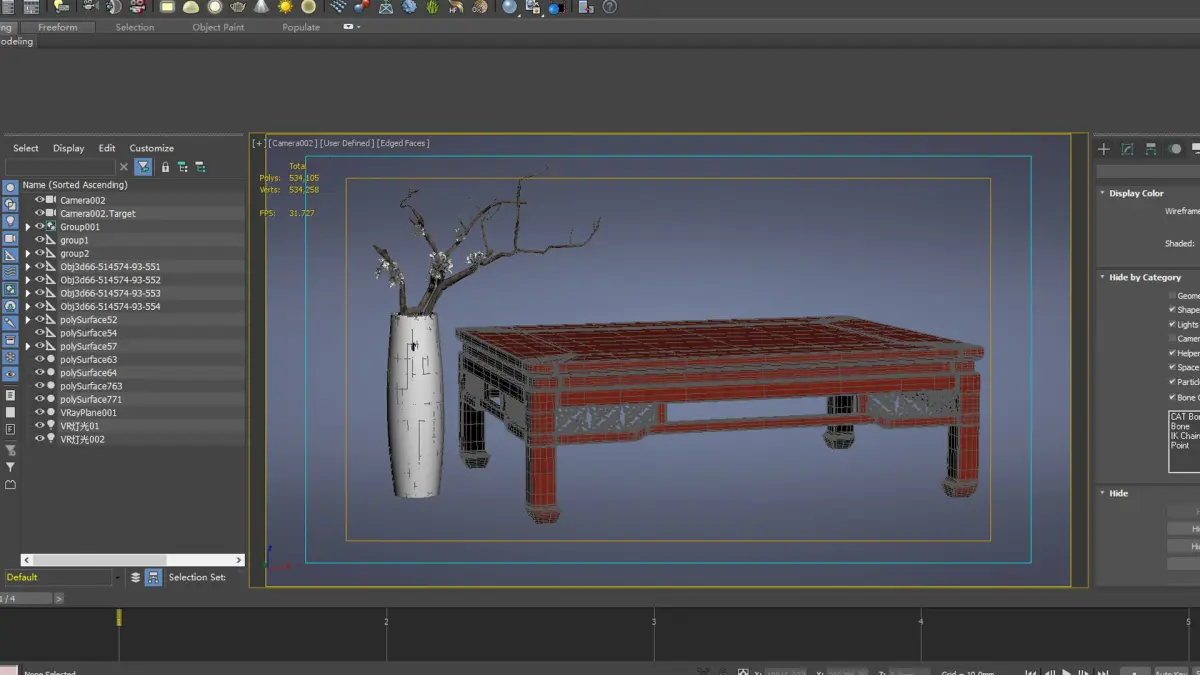Click the viewport [+] menu label
Screen dimensions: 1200x675
tap(259, 143)
